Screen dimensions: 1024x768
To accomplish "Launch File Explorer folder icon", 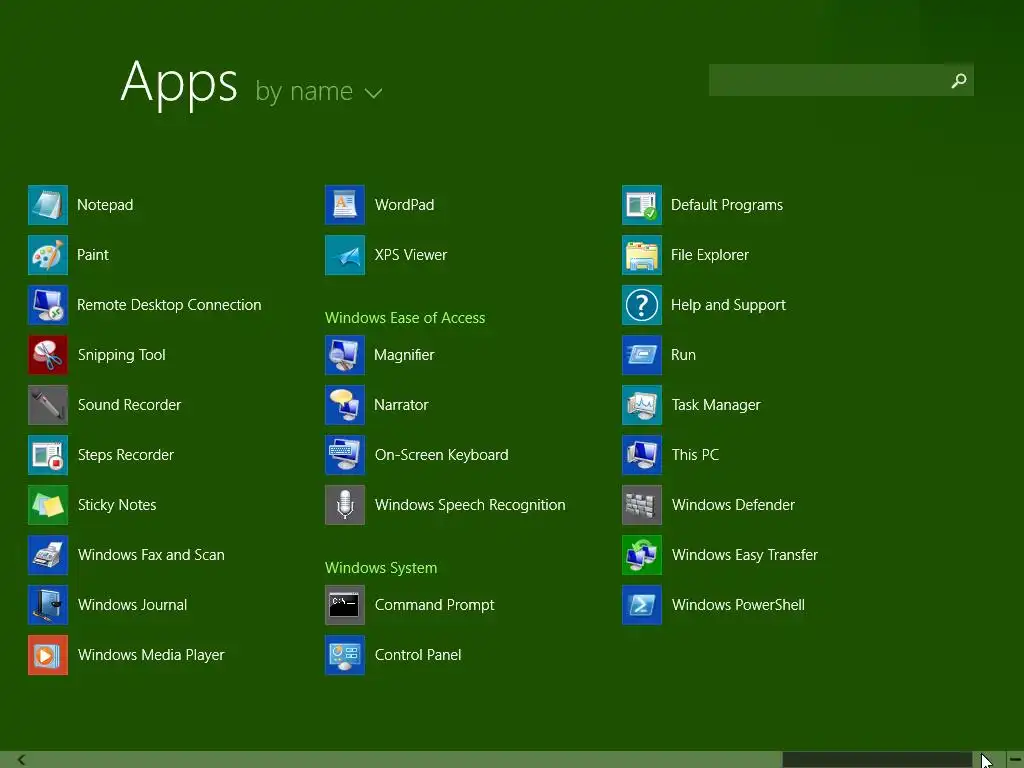I will coord(642,255).
